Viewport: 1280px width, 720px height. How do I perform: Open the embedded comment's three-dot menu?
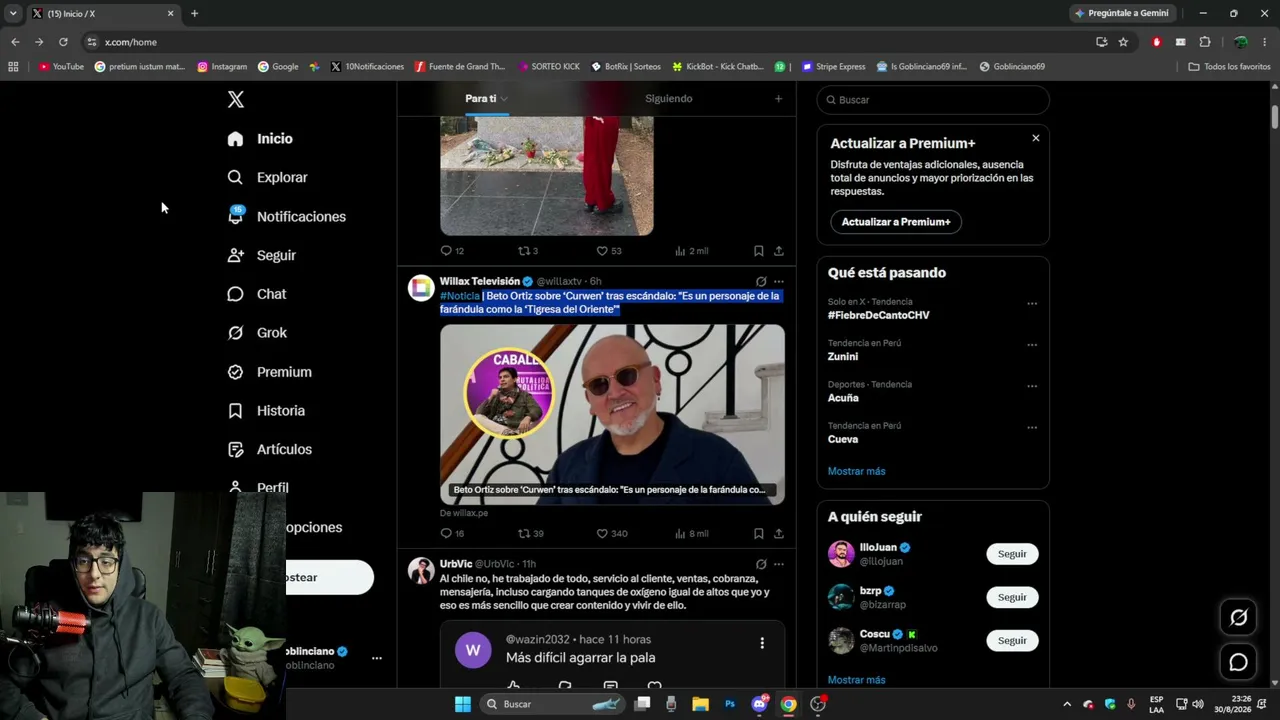pos(762,643)
